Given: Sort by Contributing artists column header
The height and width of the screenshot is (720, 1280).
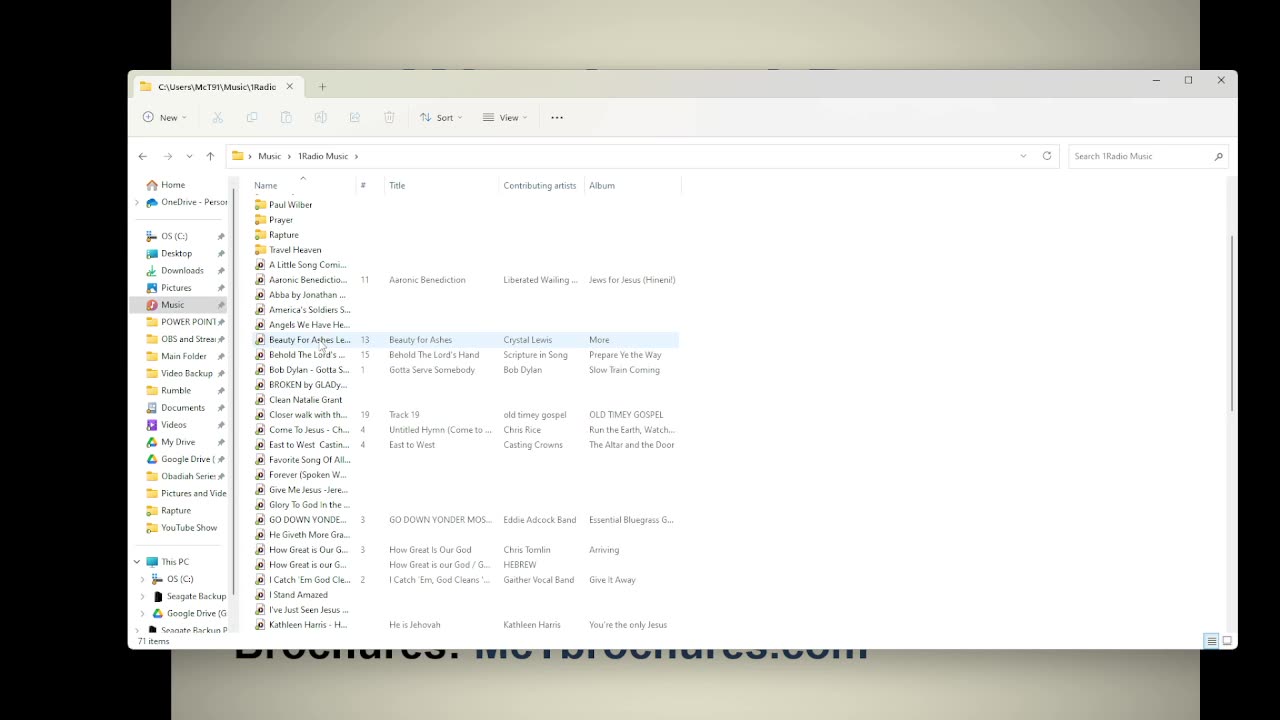Looking at the screenshot, I should click(x=541, y=185).
